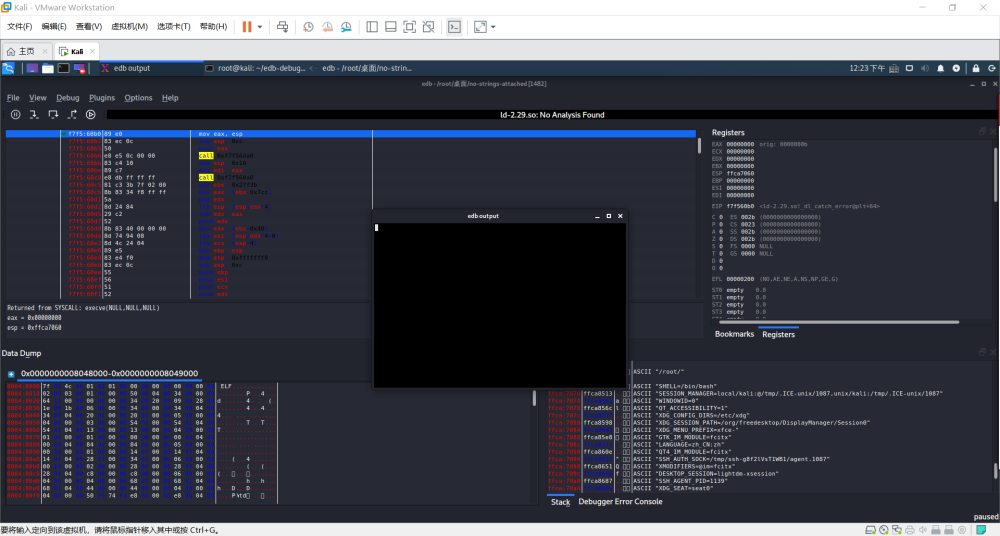Revert to snapshot using VMware toolbar icon
Image resolution: width=1000 pixels, height=536 pixels.
pos(327,27)
